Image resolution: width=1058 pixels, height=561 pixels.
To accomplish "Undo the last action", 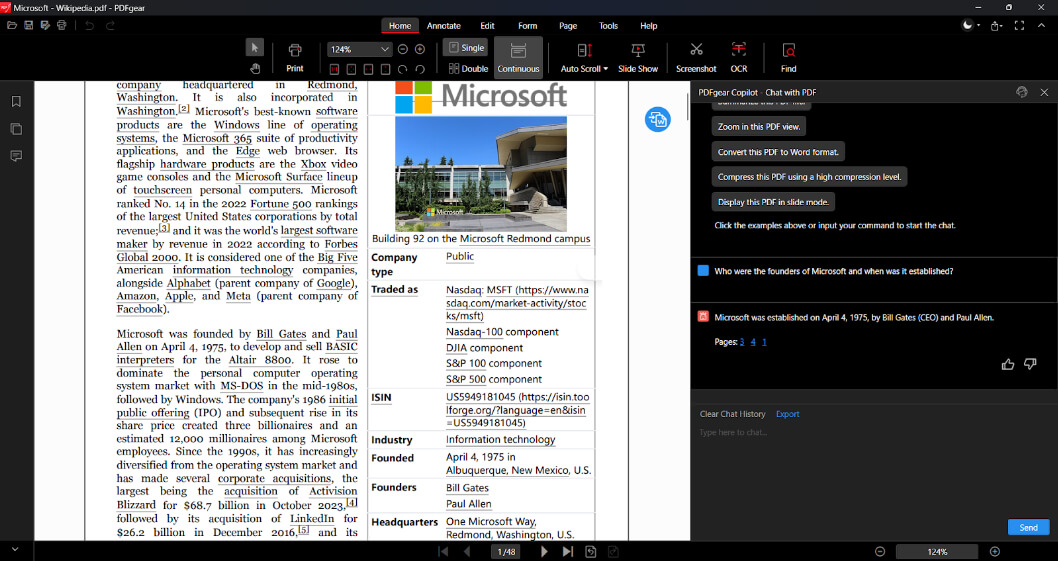I will (x=90, y=26).
